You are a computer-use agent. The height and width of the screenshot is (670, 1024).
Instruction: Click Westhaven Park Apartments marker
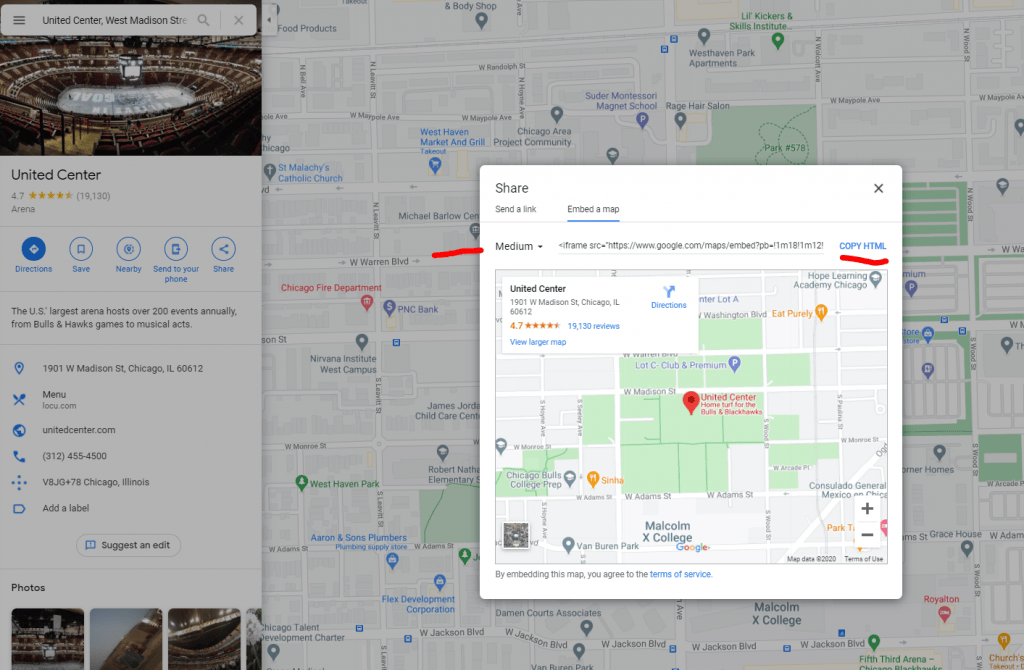tap(703, 36)
